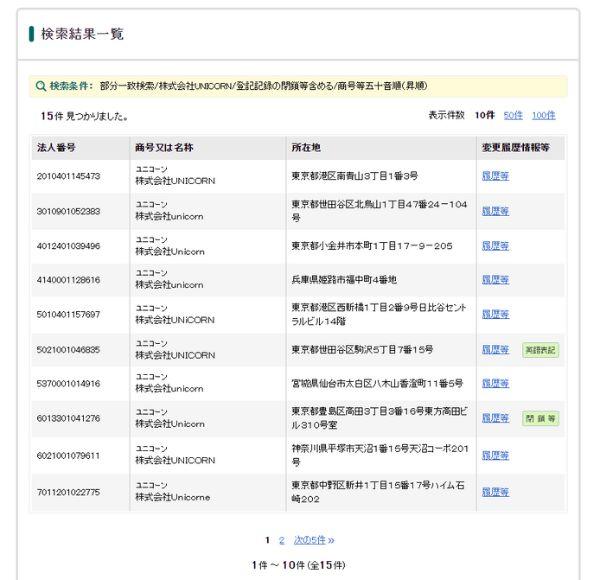
Task: Click the 検索結果一覧 heading
Action: 82,34
